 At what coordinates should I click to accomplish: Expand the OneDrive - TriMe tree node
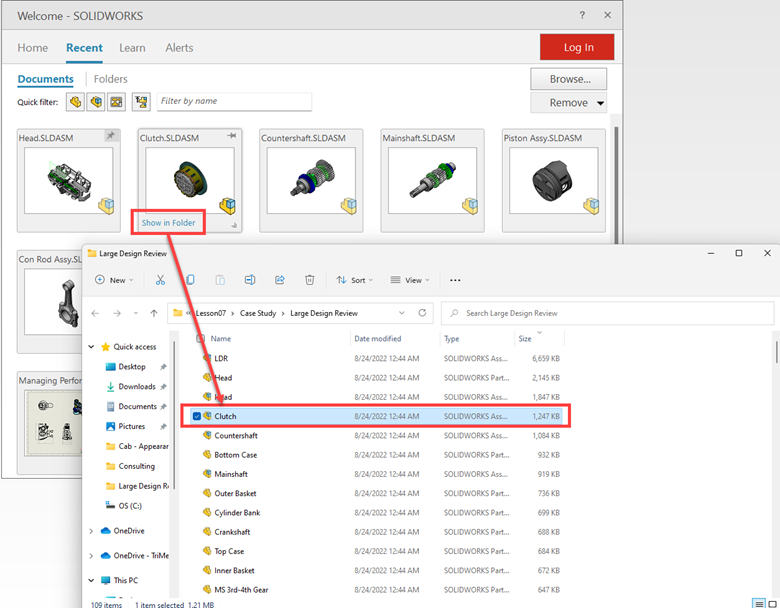click(x=91, y=556)
